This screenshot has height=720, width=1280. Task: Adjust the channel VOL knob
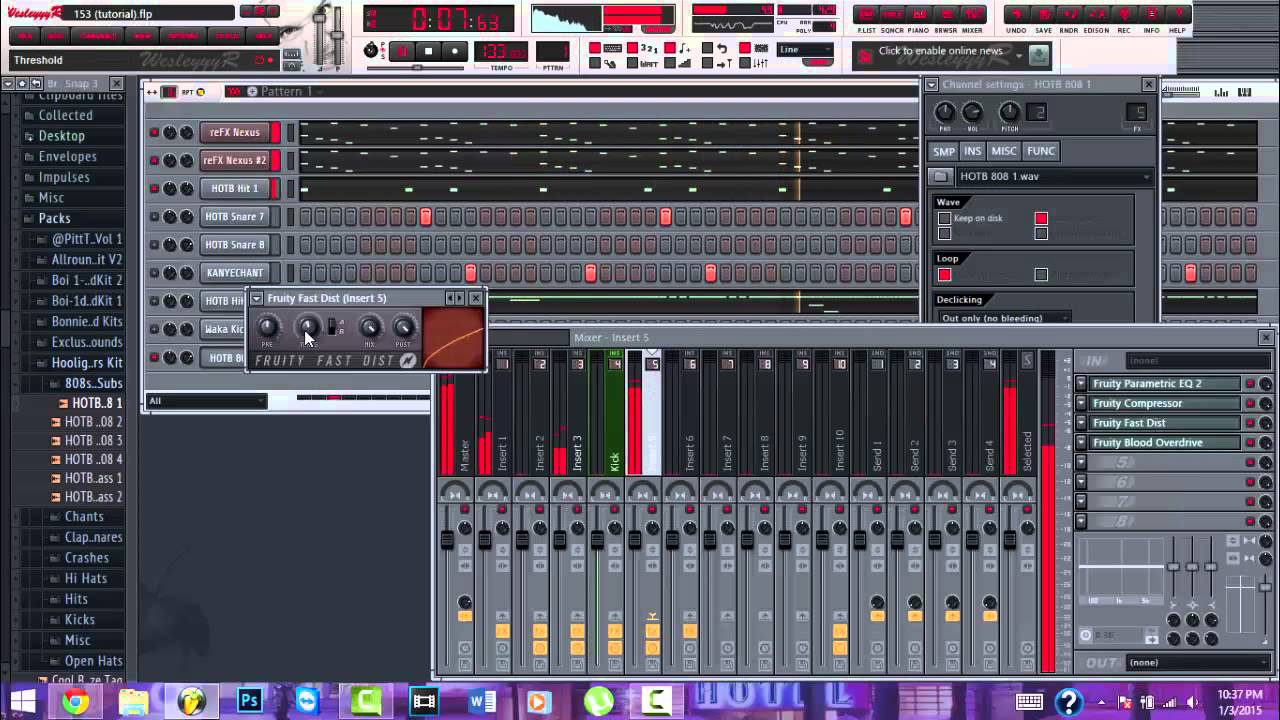click(x=972, y=112)
